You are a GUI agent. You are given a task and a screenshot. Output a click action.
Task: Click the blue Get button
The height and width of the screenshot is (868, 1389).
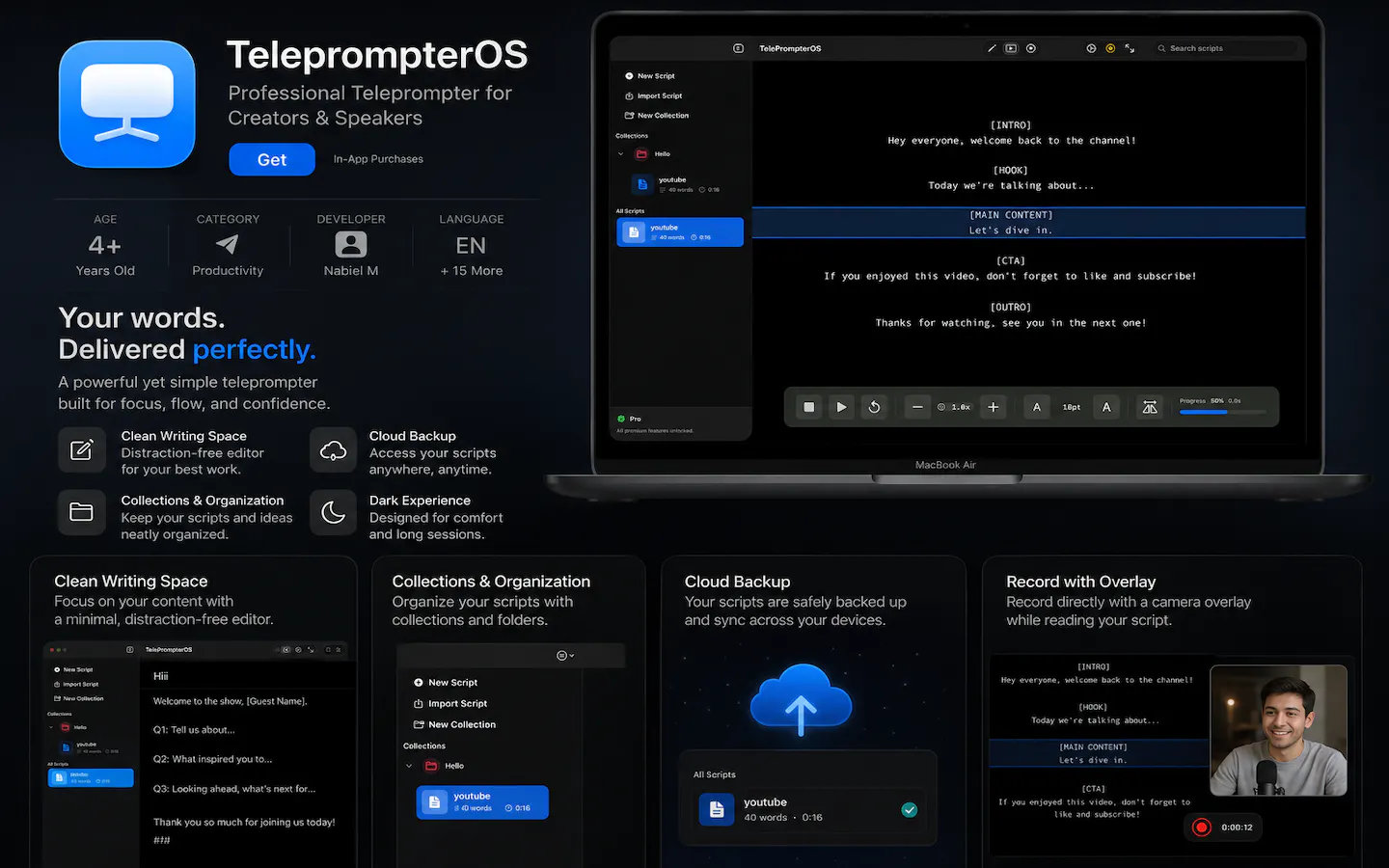(272, 159)
